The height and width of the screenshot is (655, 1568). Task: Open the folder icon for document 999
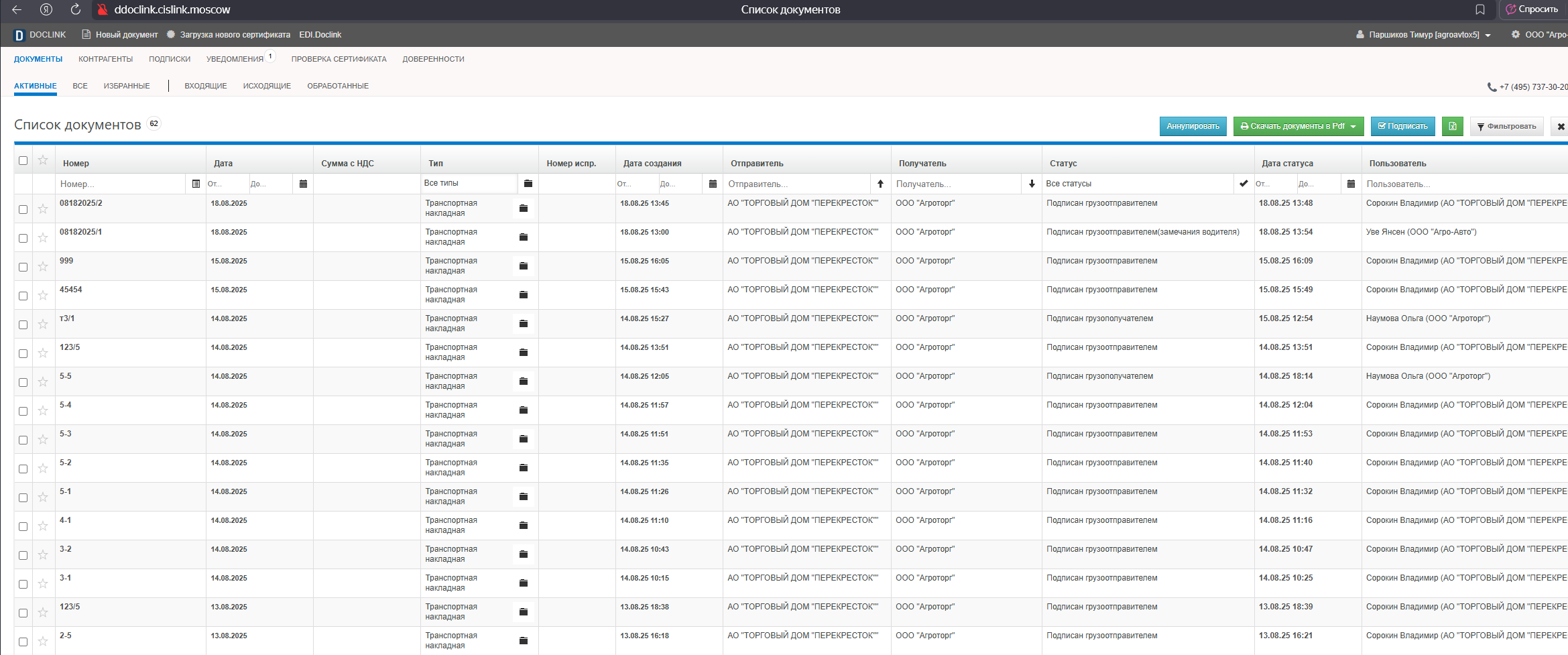pos(524,266)
